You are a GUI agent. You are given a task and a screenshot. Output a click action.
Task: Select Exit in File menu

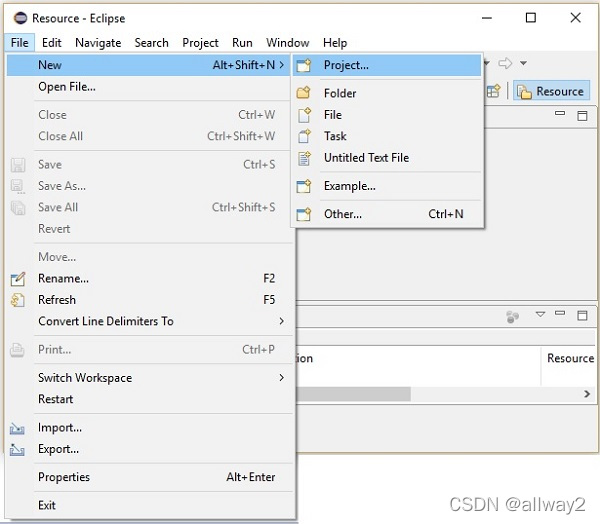pyautogui.click(x=148, y=506)
